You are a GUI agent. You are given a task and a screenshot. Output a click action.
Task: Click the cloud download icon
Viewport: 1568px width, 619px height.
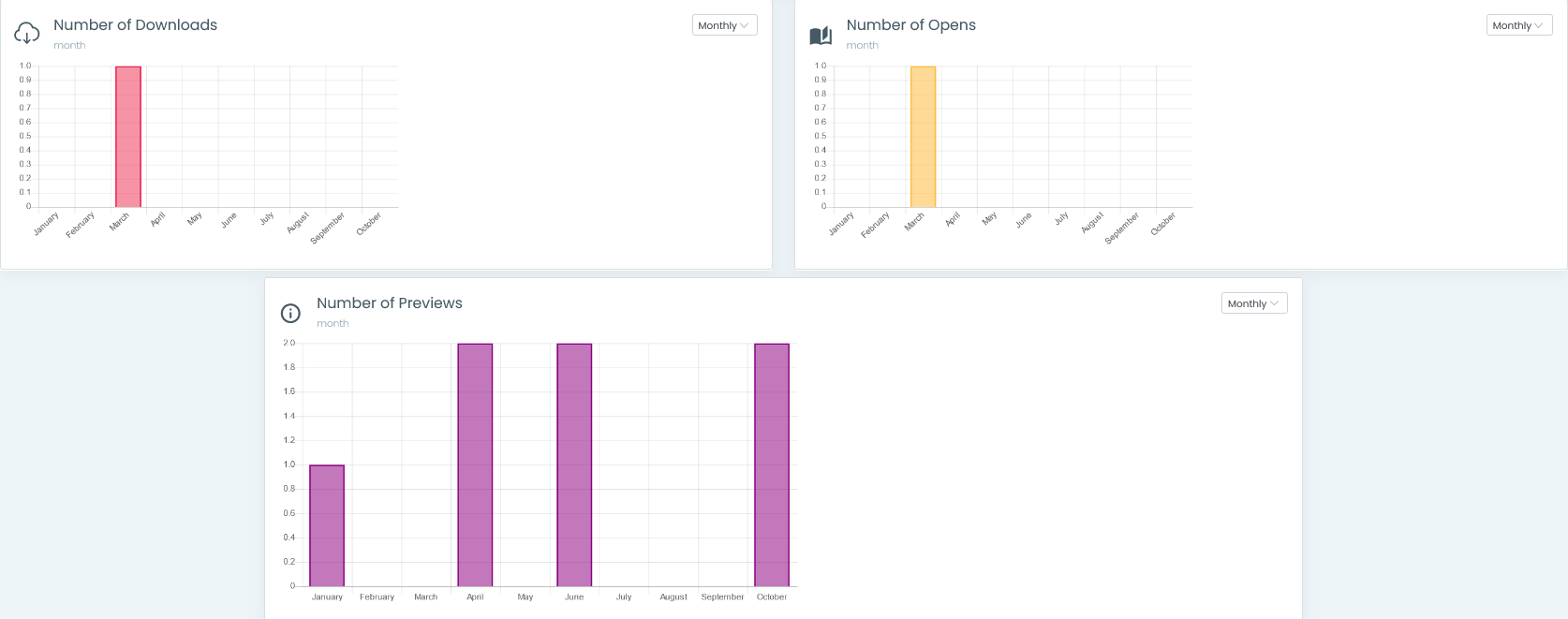27,34
